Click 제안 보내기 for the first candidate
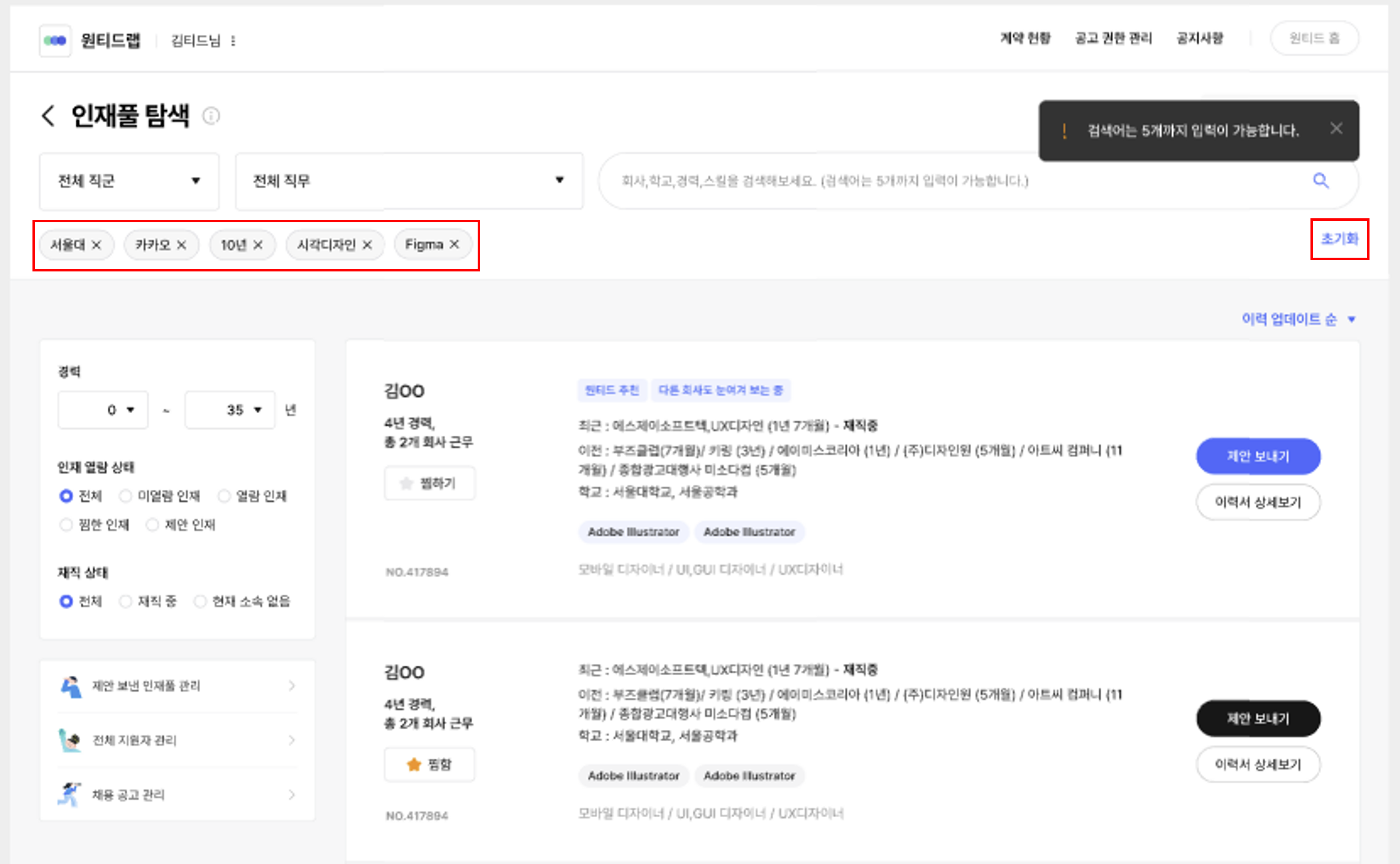Viewport: 1400px width, 864px height. (1258, 456)
